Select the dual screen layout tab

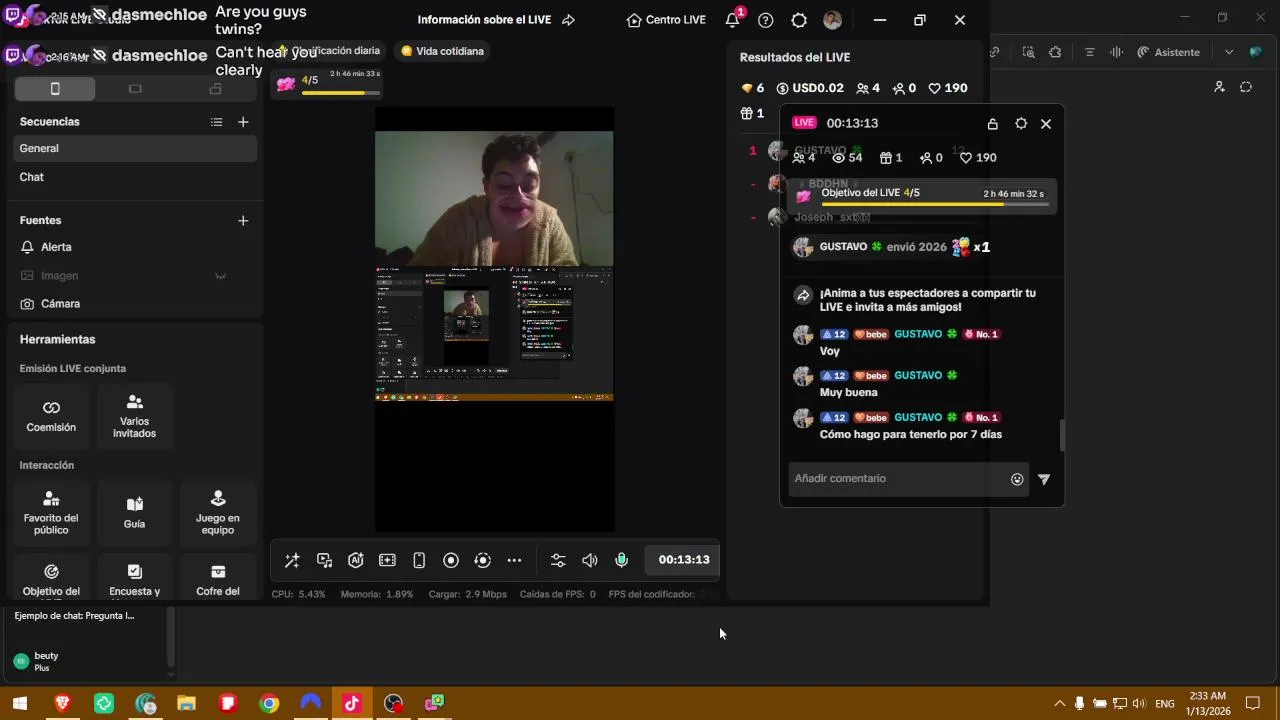tap(215, 89)
